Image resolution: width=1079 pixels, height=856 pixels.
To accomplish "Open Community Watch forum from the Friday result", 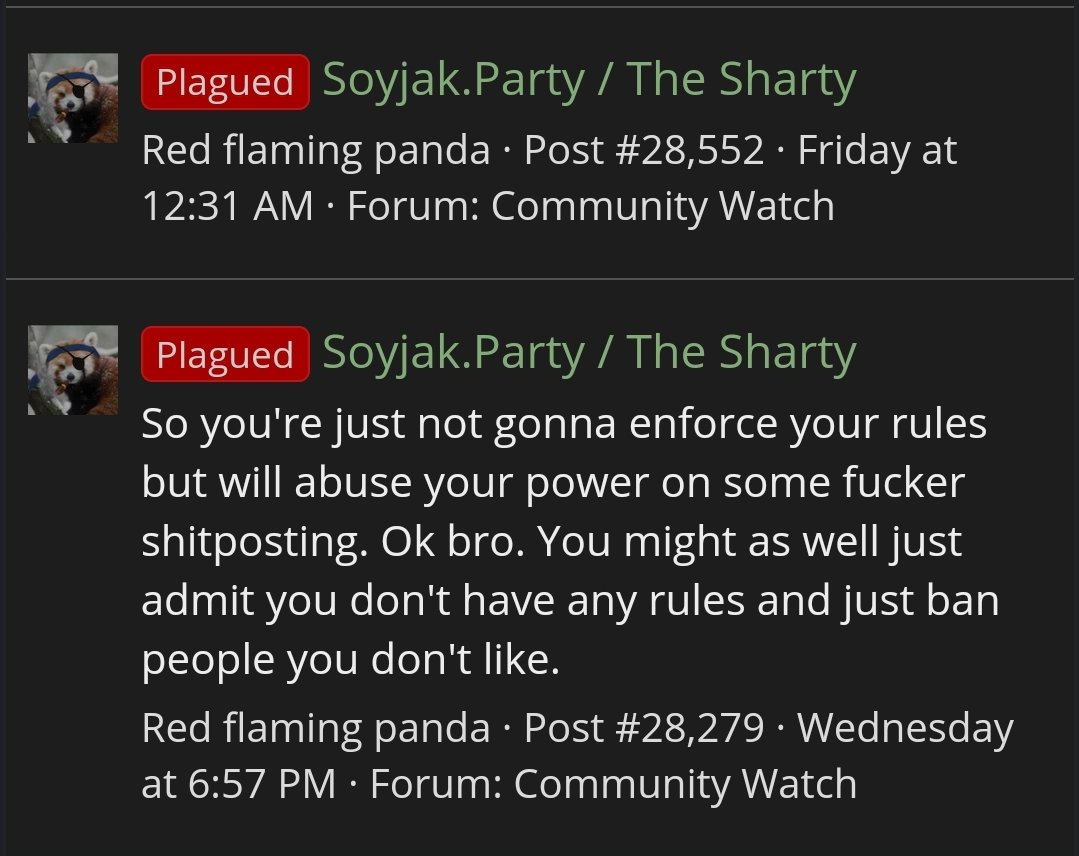I will tap(662, 206).
